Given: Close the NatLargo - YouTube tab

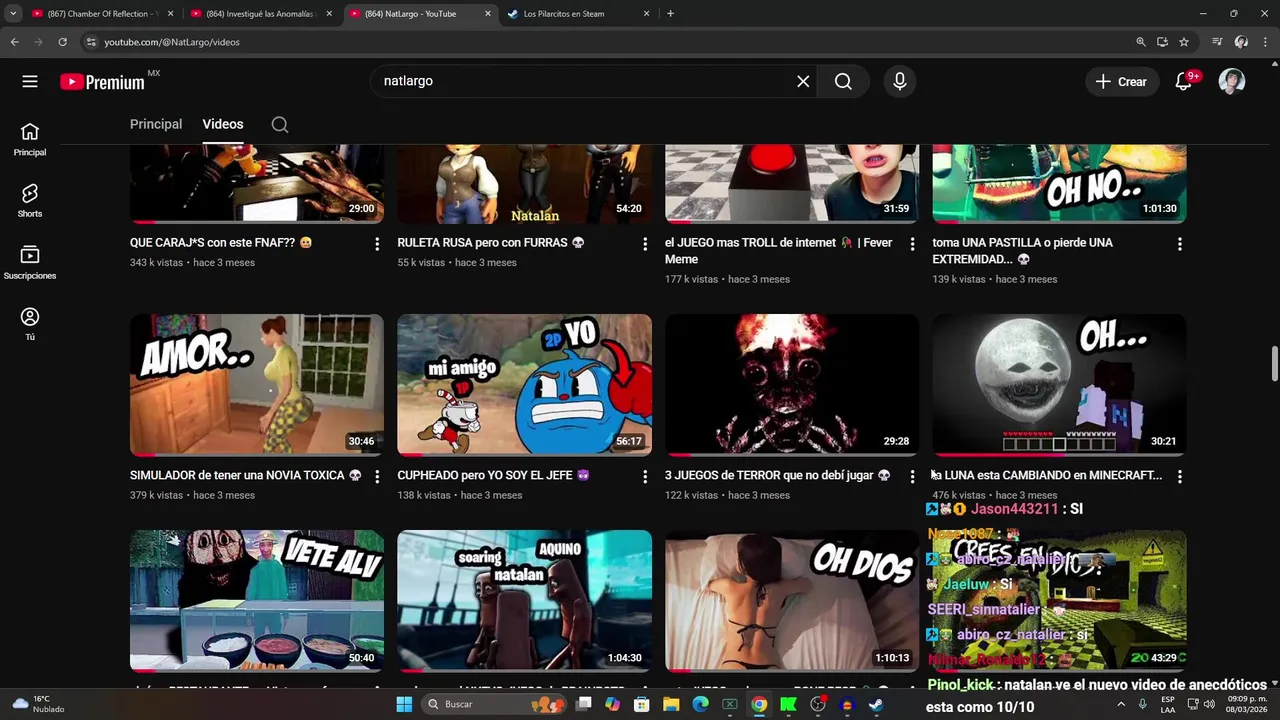Looking at the screenshot, I should [x=488, y=14].
